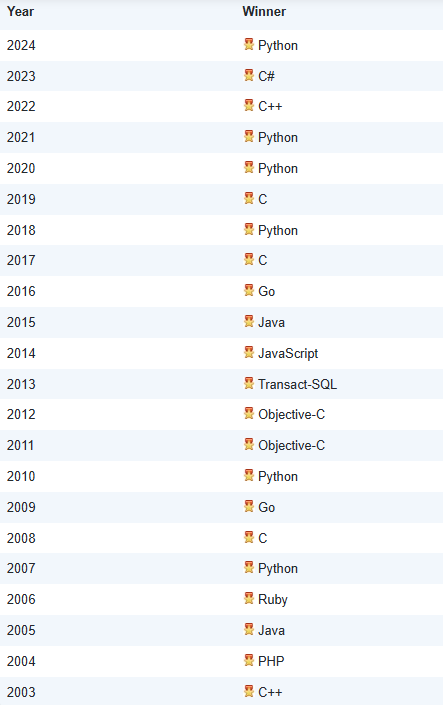This screenshot has height=705, width=443.
Task: Click the year cell 2009
Action: pos(21,508)
